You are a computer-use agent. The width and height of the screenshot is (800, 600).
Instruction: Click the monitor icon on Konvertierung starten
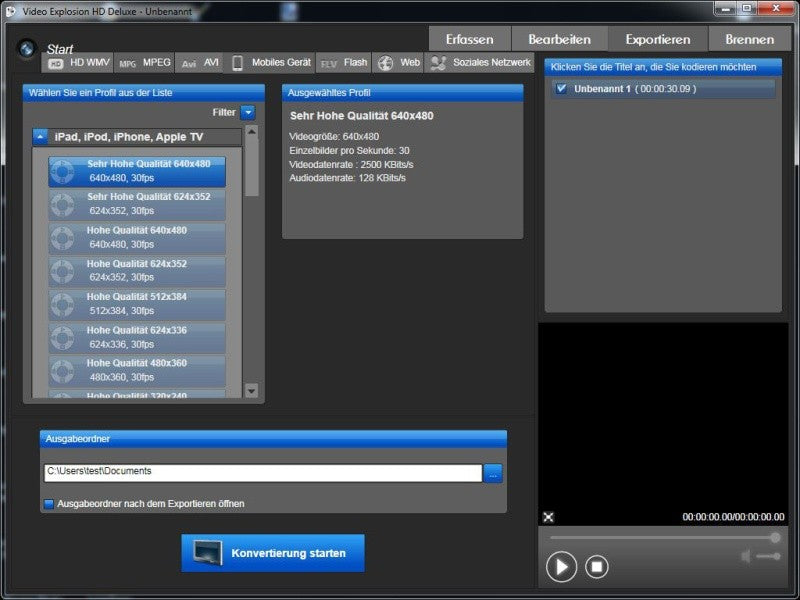click(208, 553)
